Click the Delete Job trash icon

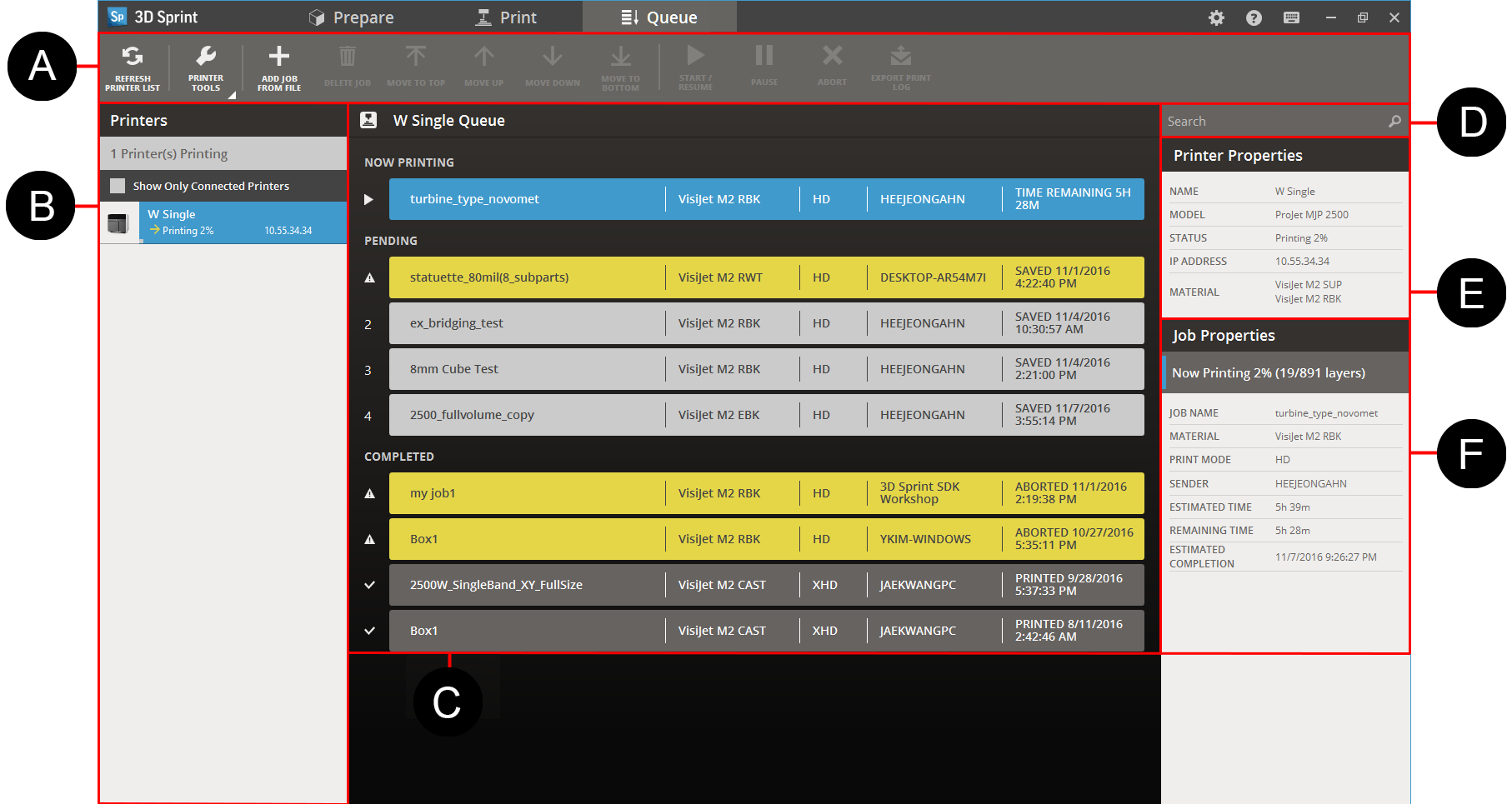[x=347, y=57]
